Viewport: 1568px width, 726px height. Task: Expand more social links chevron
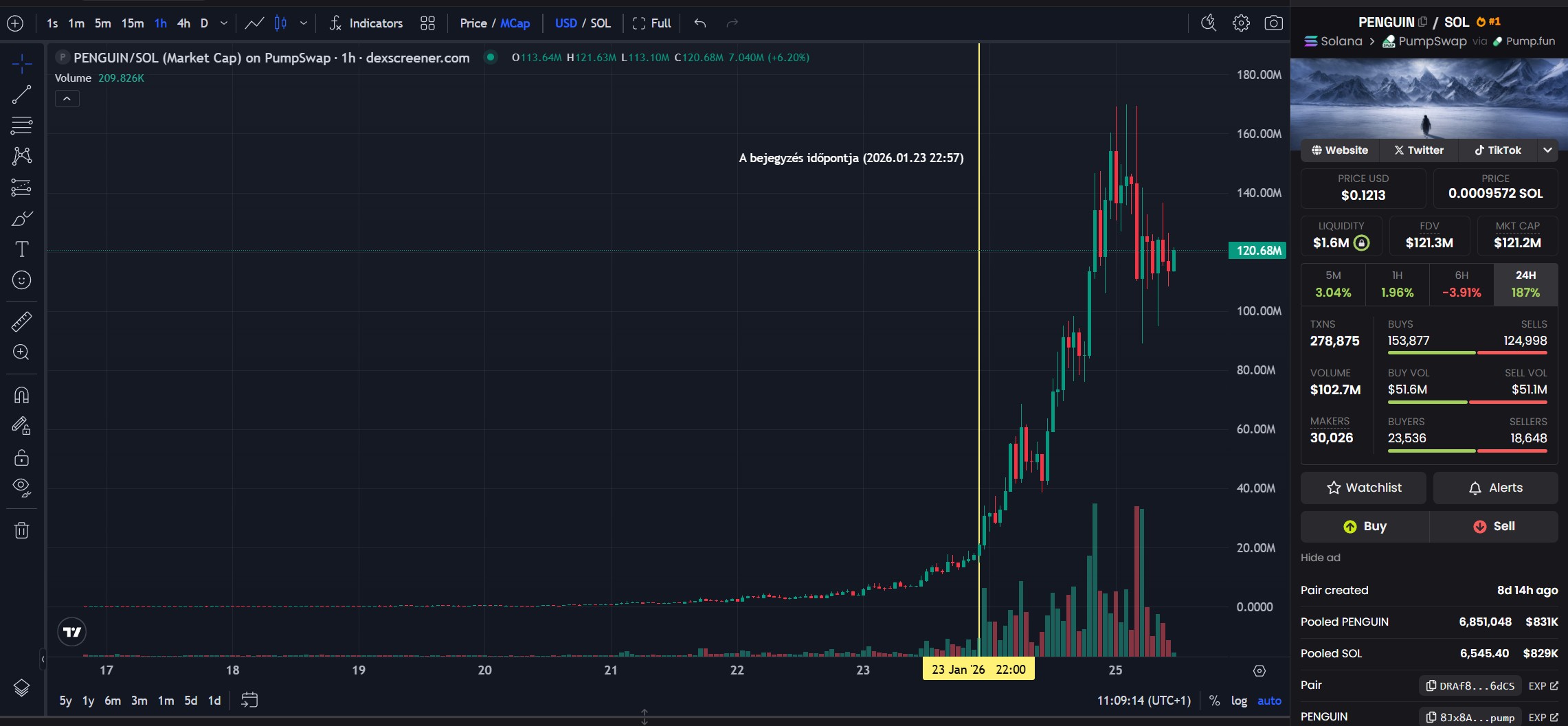(1547, 150)
